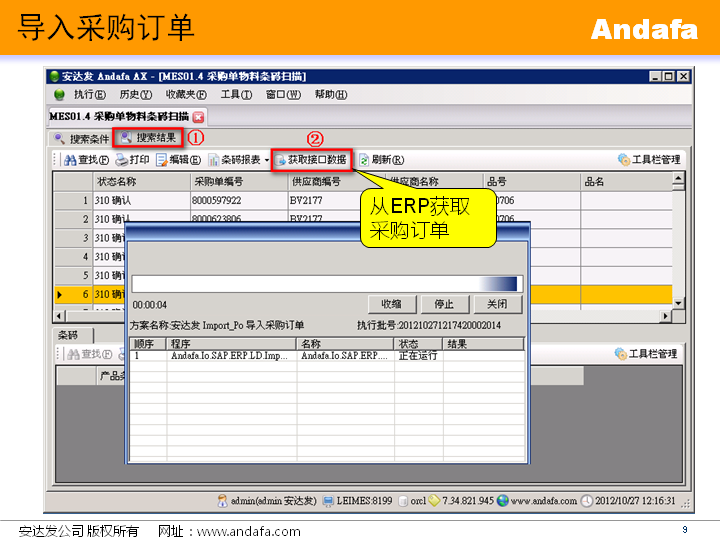Click the 编辑 edit icon
Image resolution: width=720 pixels, height=540 pixels.
coord(161,160)
